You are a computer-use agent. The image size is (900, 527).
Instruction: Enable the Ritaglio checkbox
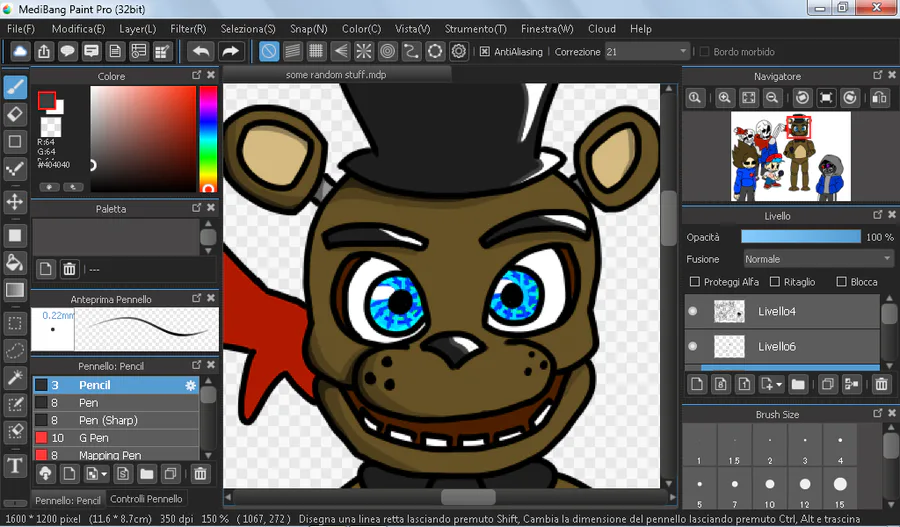[x=774, y=282]
